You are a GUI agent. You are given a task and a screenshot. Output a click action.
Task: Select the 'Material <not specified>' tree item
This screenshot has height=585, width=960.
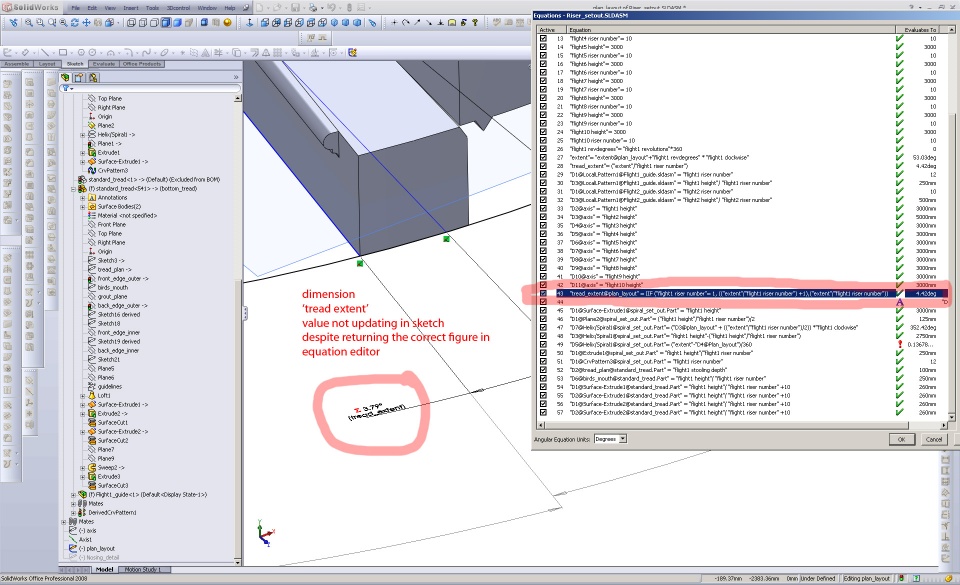coord(127,215)
